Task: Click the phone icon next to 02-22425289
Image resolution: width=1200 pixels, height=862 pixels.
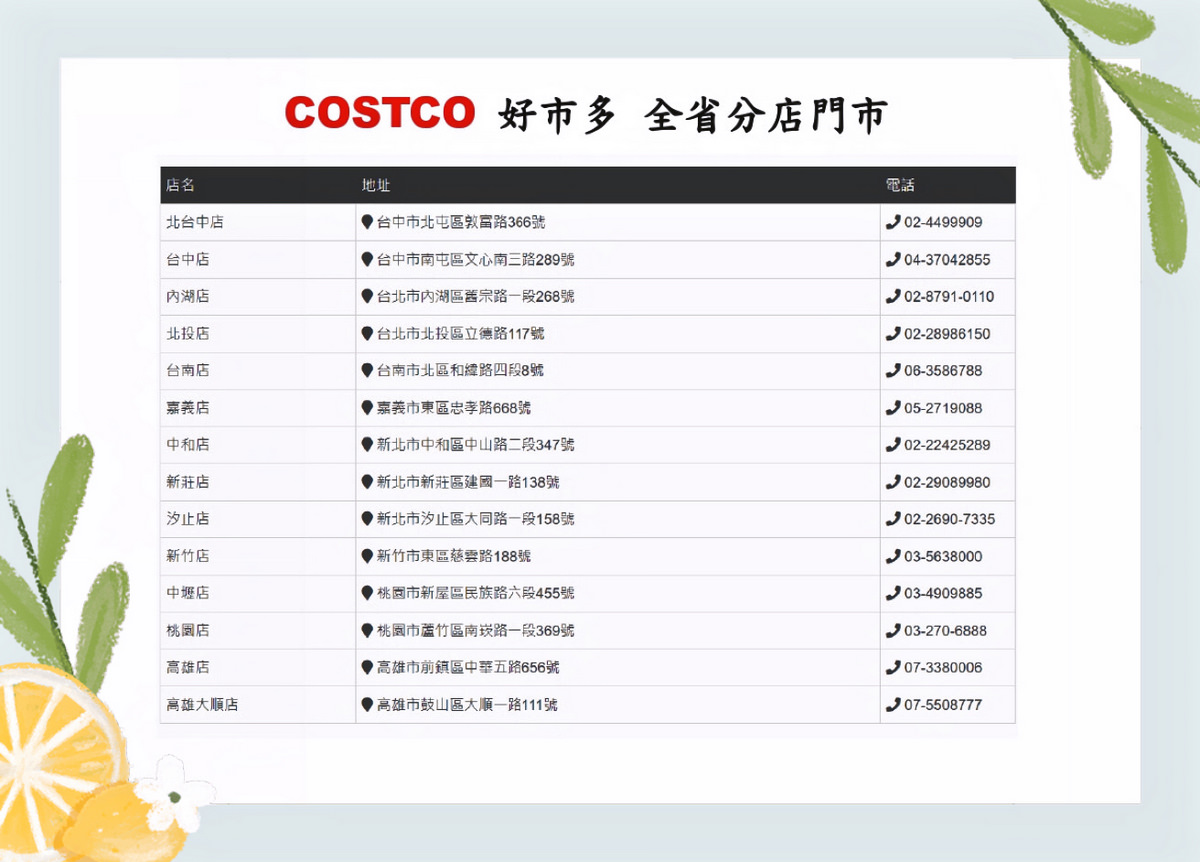Action: pos(893,444)
